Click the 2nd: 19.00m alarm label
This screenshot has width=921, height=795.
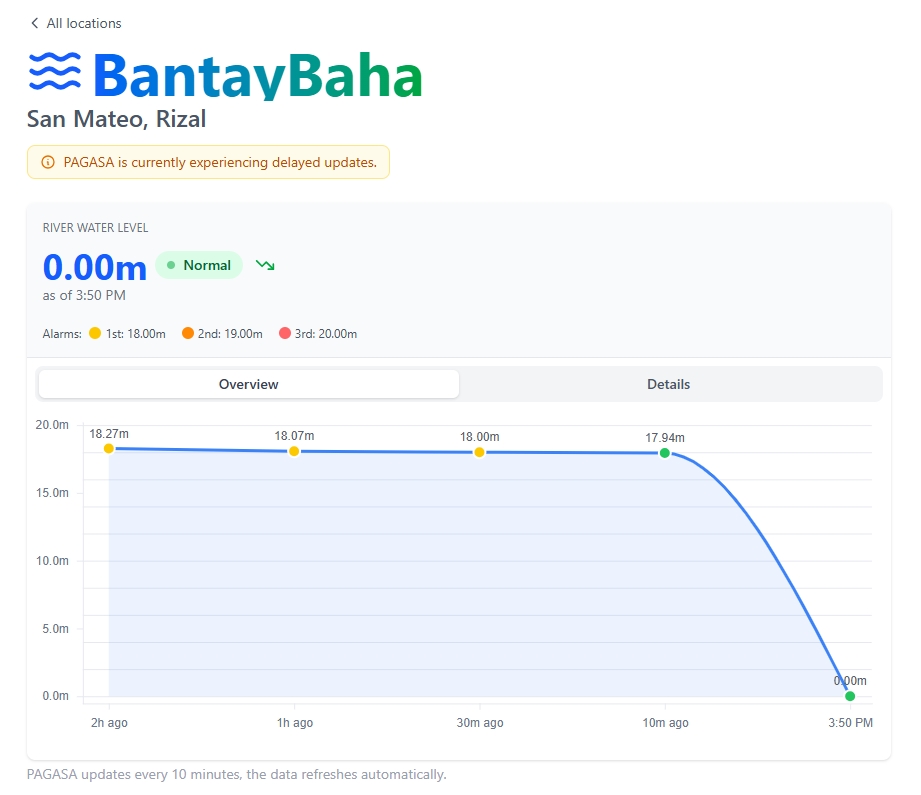(230, 334)
